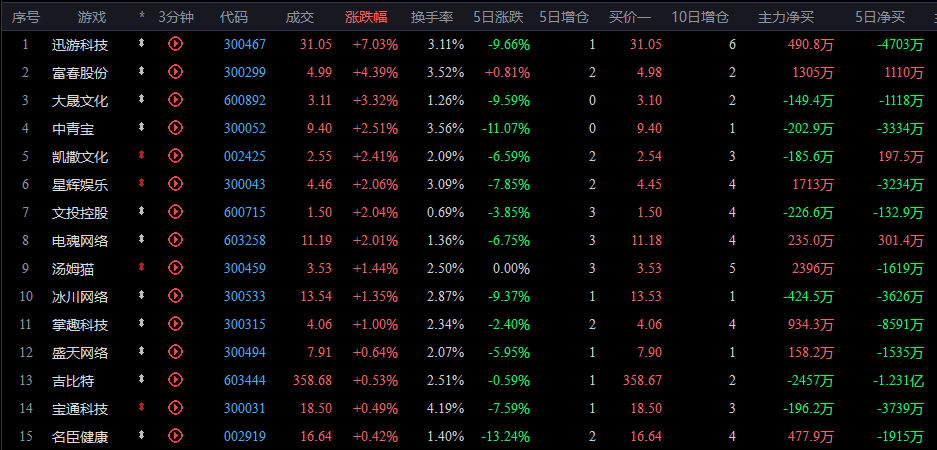Open stock code 603444 link
This screenshot has width=937, height=450.
(244, 380)
